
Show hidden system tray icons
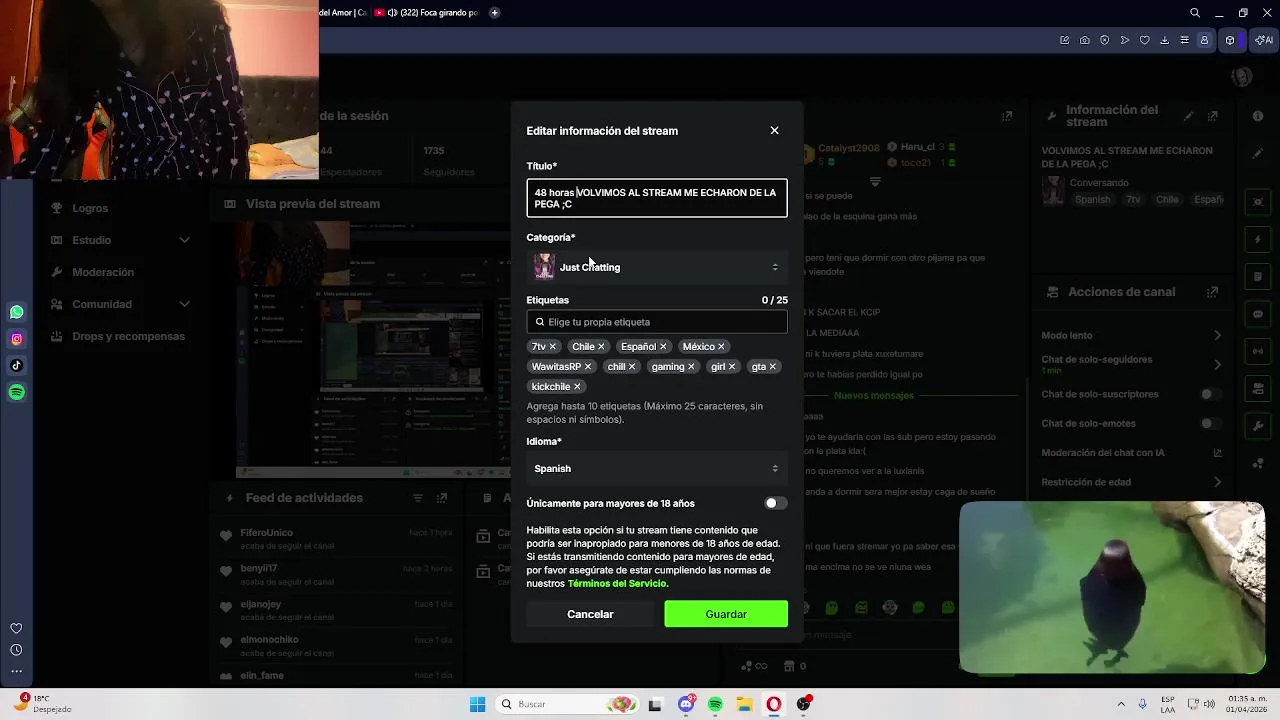click(1121, 704)
